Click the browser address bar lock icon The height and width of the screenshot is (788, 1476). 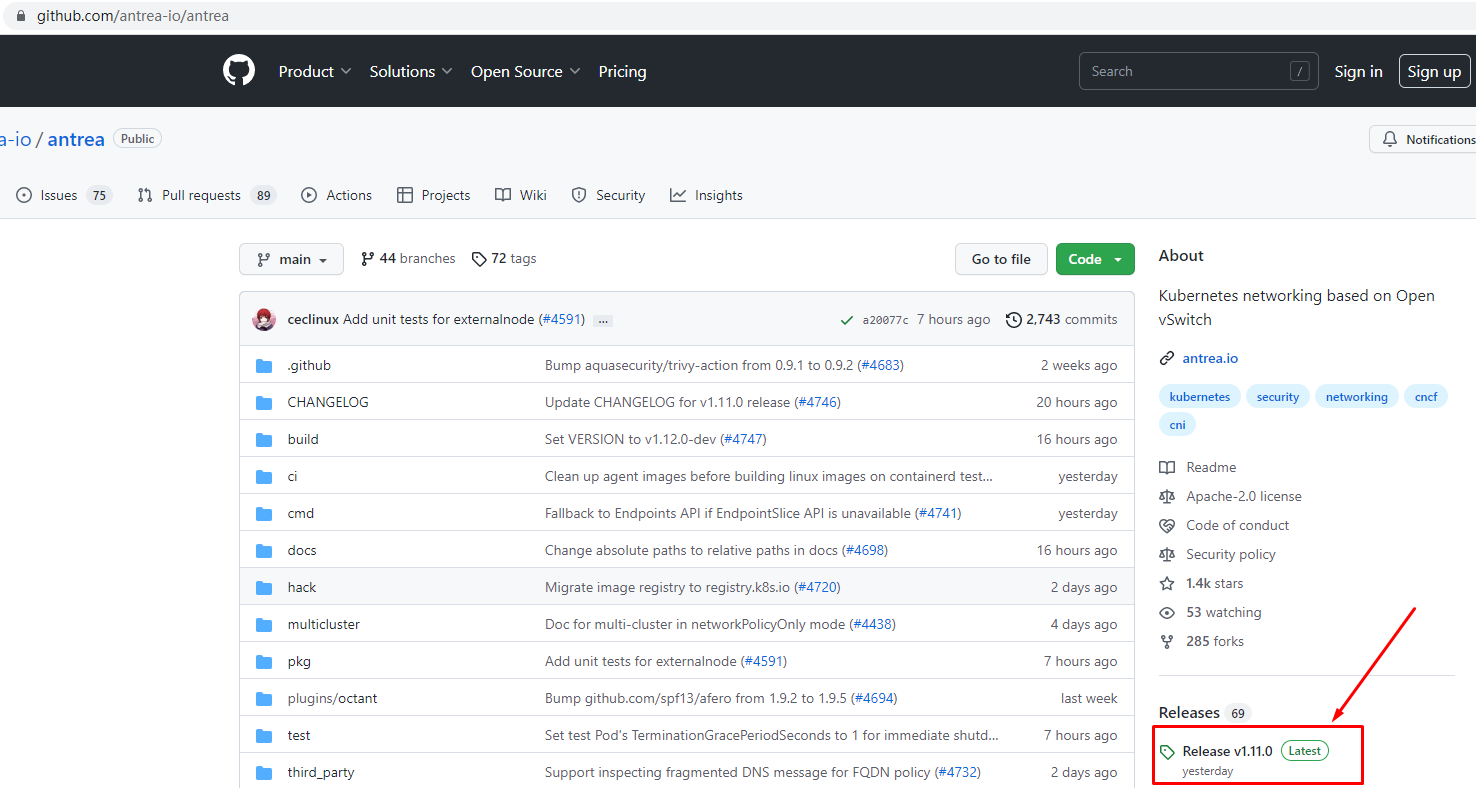tap(20, 16)
